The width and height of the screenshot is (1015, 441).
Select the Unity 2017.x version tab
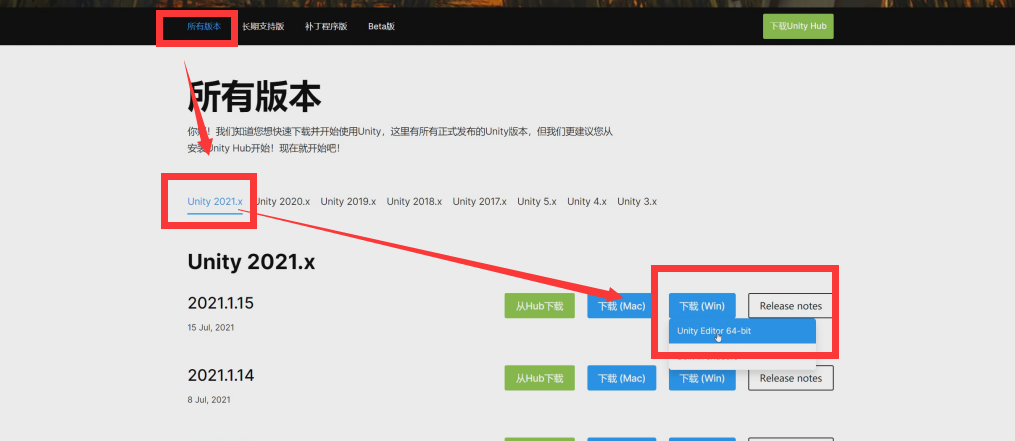480,201
